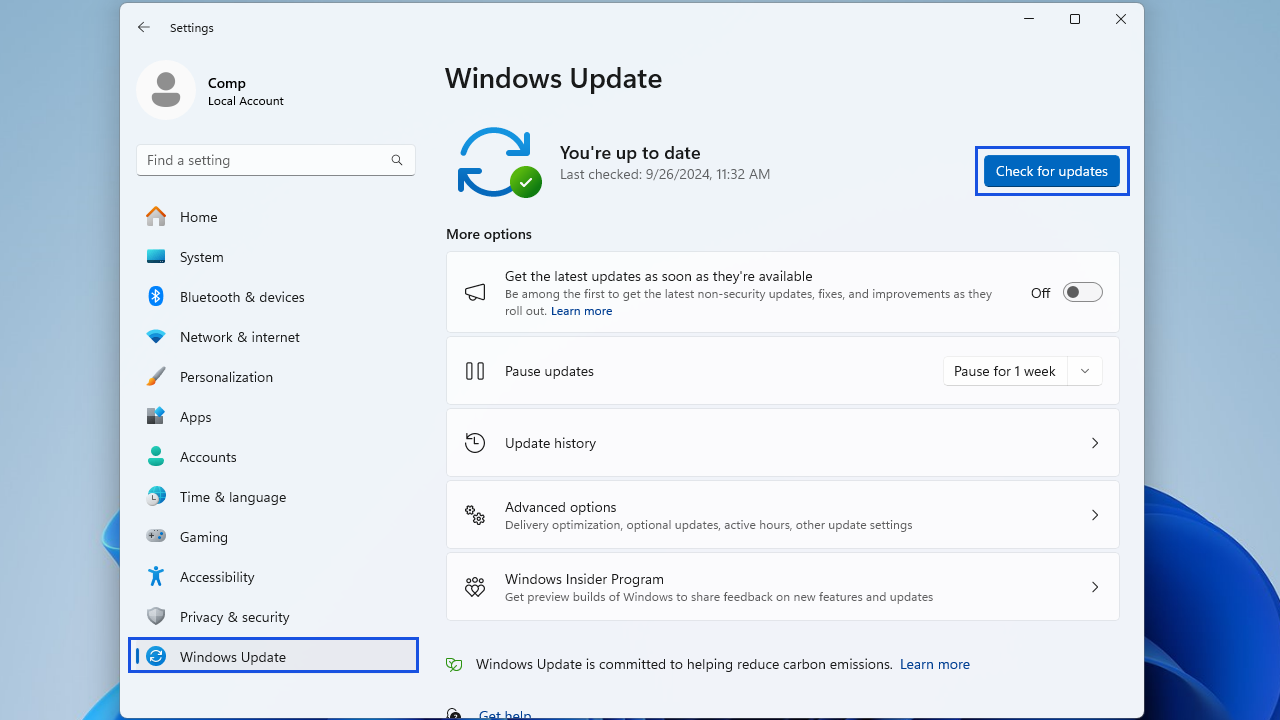Click the megaphone icon for latest updates

475,292
